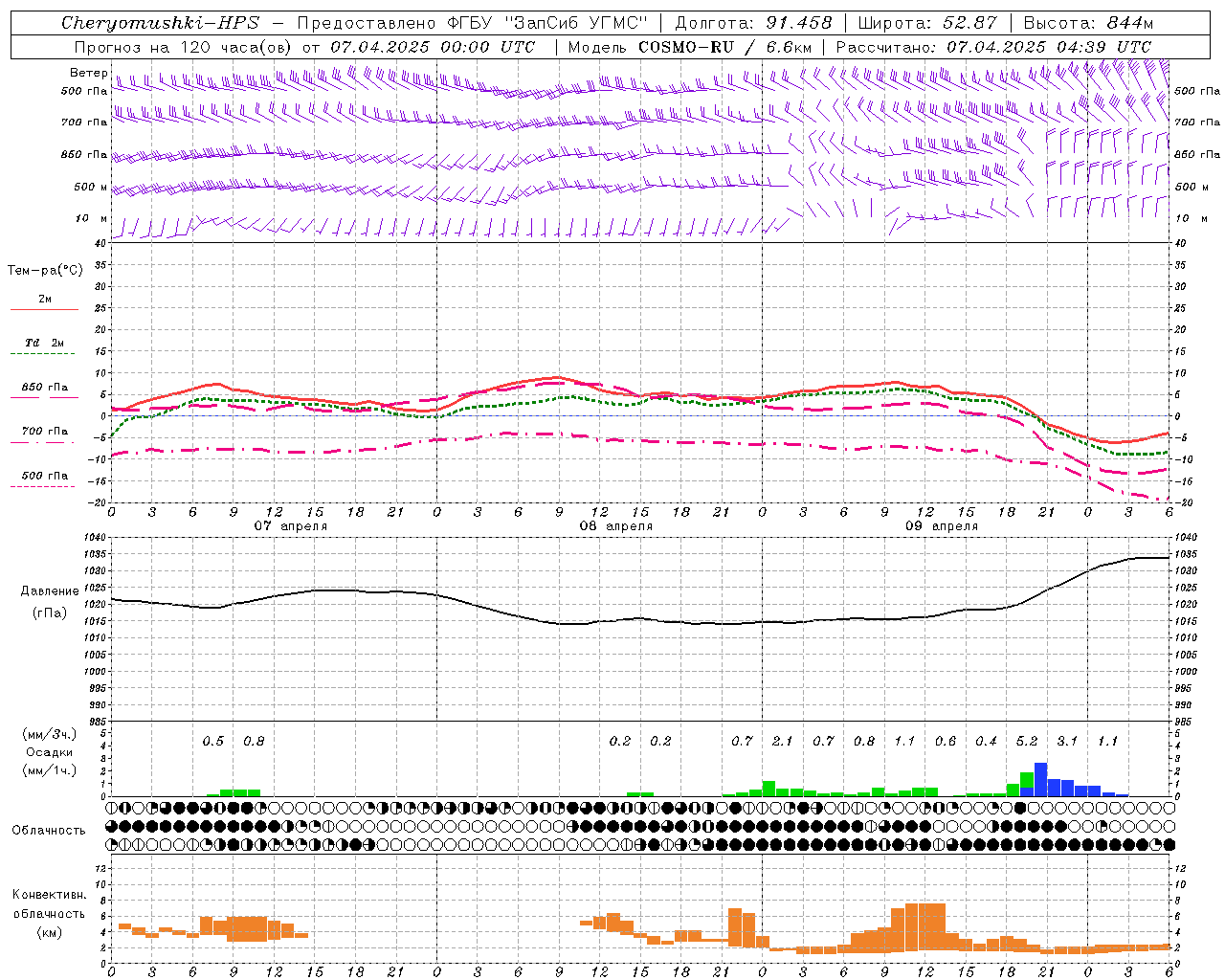Click the Широта: 52.87 latitude value

[x=927, y=23]
